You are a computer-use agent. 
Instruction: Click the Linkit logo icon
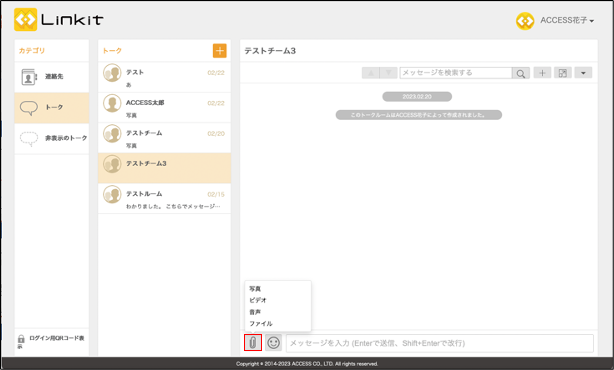(25, 20)
